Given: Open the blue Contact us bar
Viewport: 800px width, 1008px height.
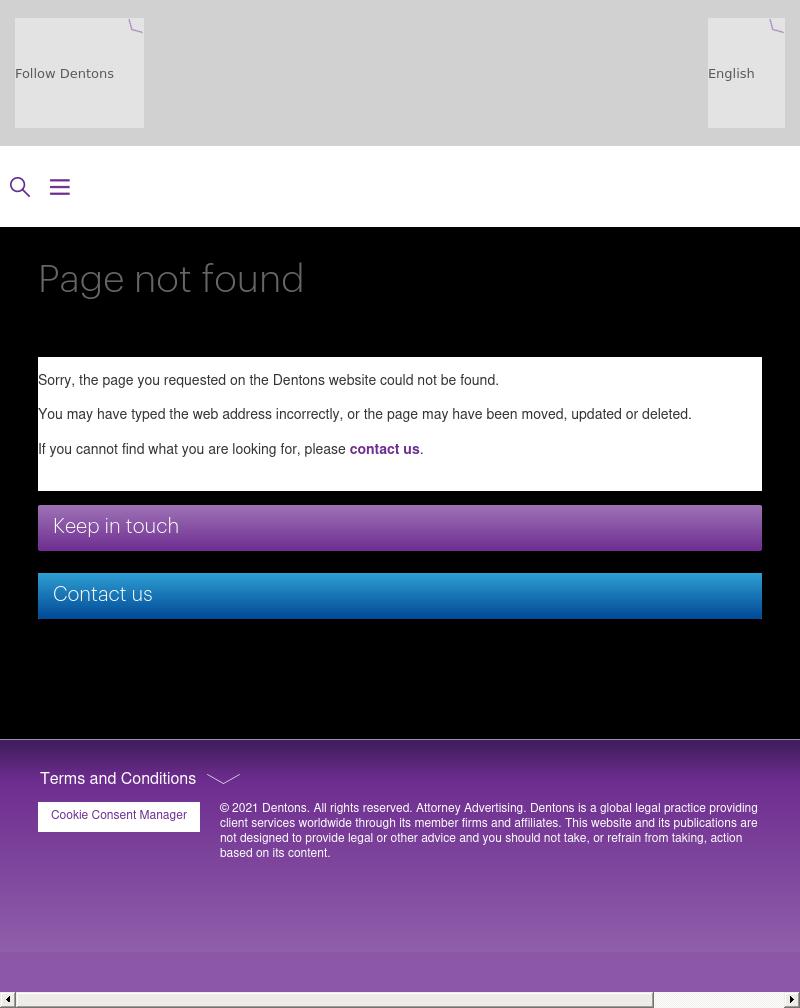Looking at the screenshot, I should [400, 596].
